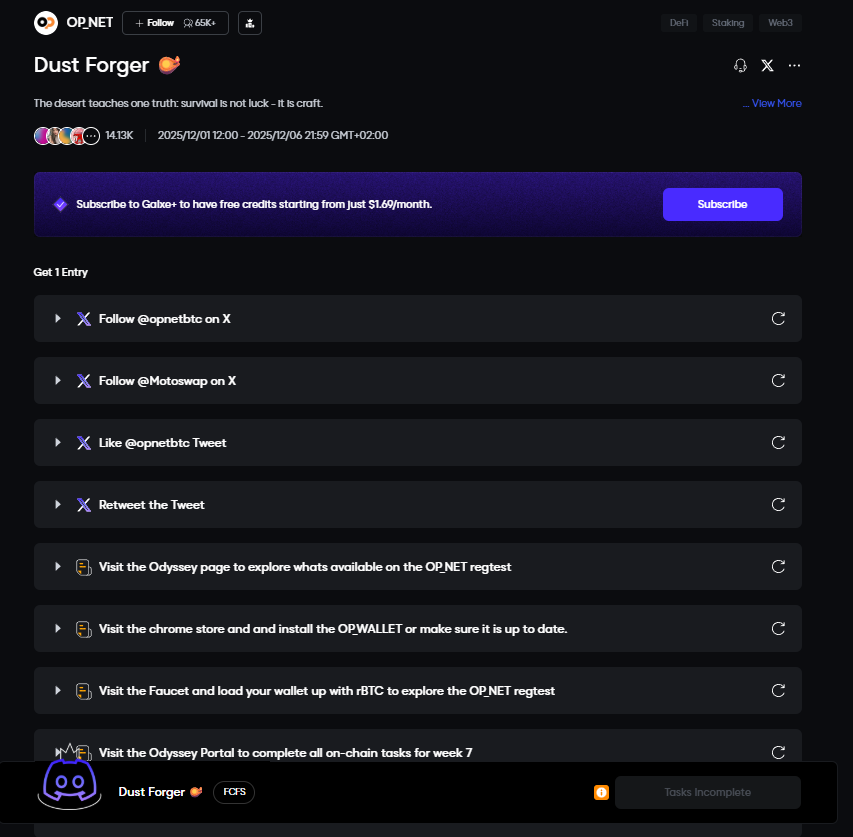
Task: Select the DeFi tag
Action: pyautogui.click(x=678, y=23)
